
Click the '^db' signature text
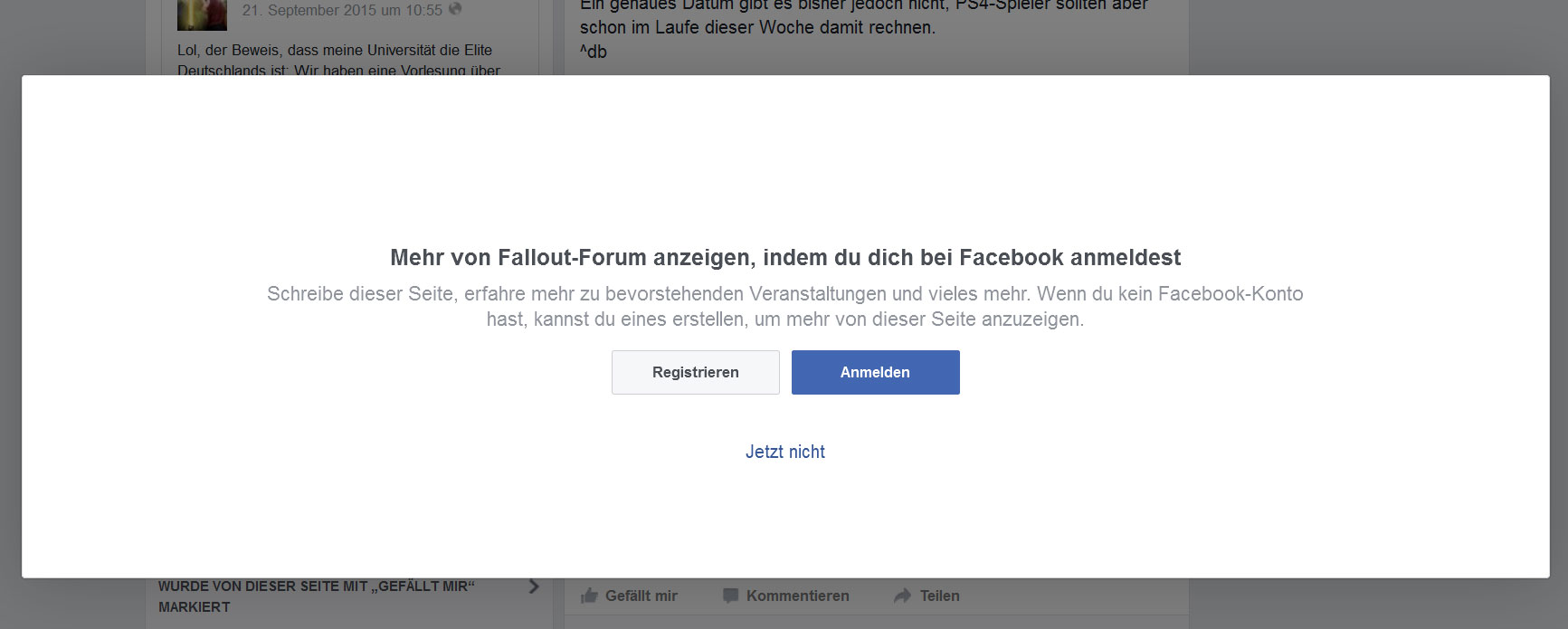tap(594, 52)
